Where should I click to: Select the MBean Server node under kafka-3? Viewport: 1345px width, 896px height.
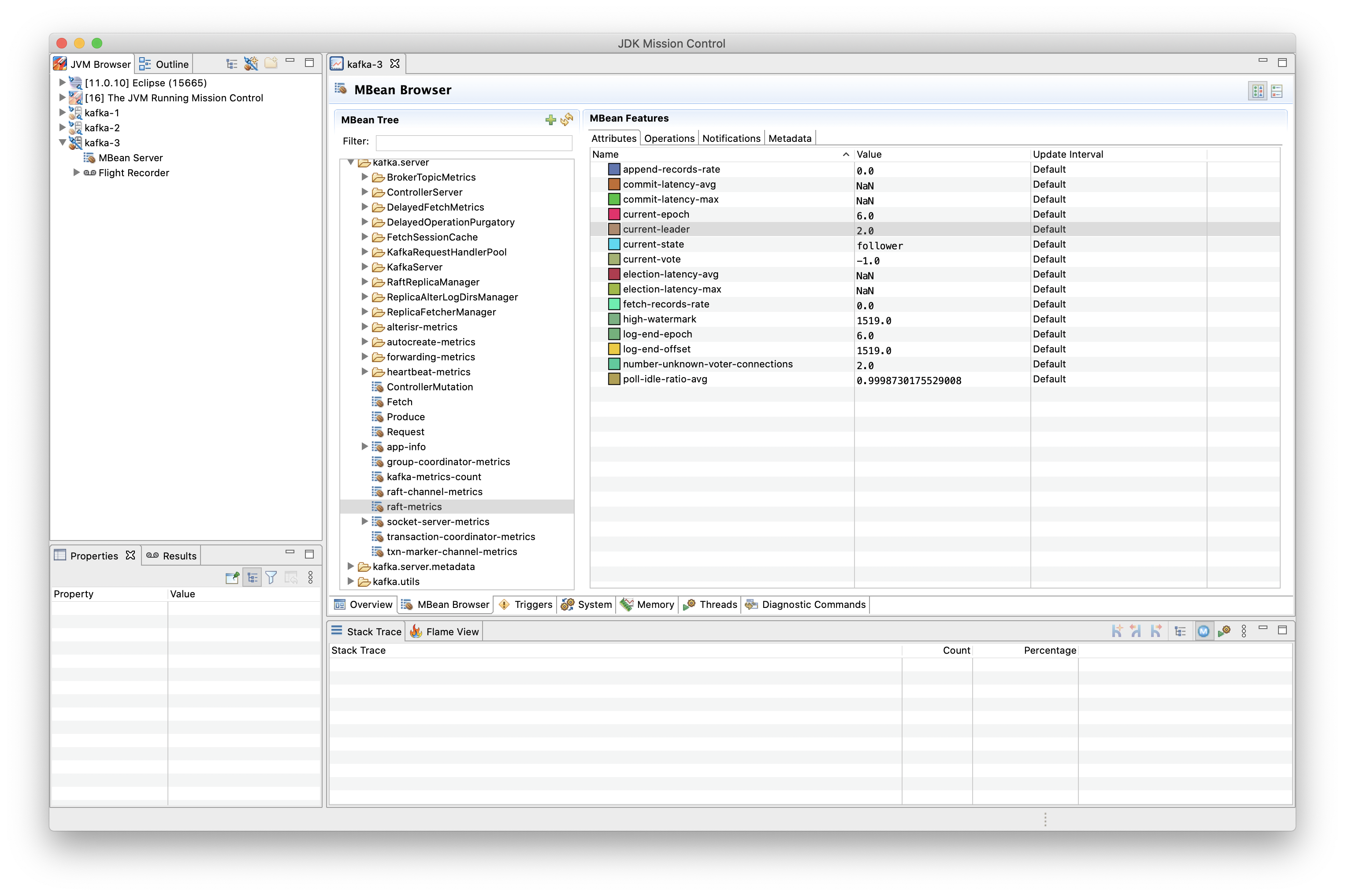pos(130,158)
